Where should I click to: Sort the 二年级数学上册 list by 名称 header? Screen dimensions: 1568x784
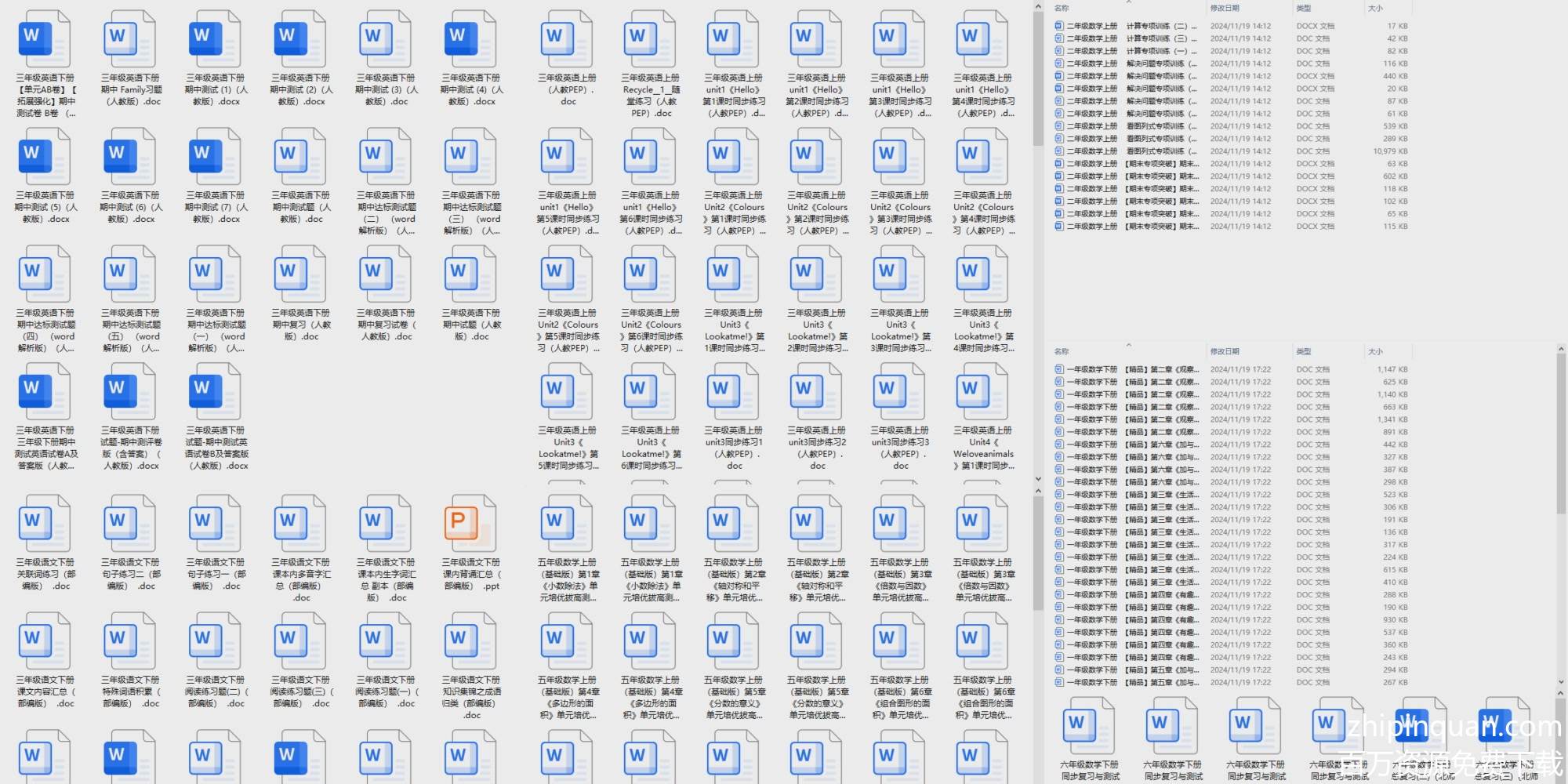click(x=1062, y=8)
